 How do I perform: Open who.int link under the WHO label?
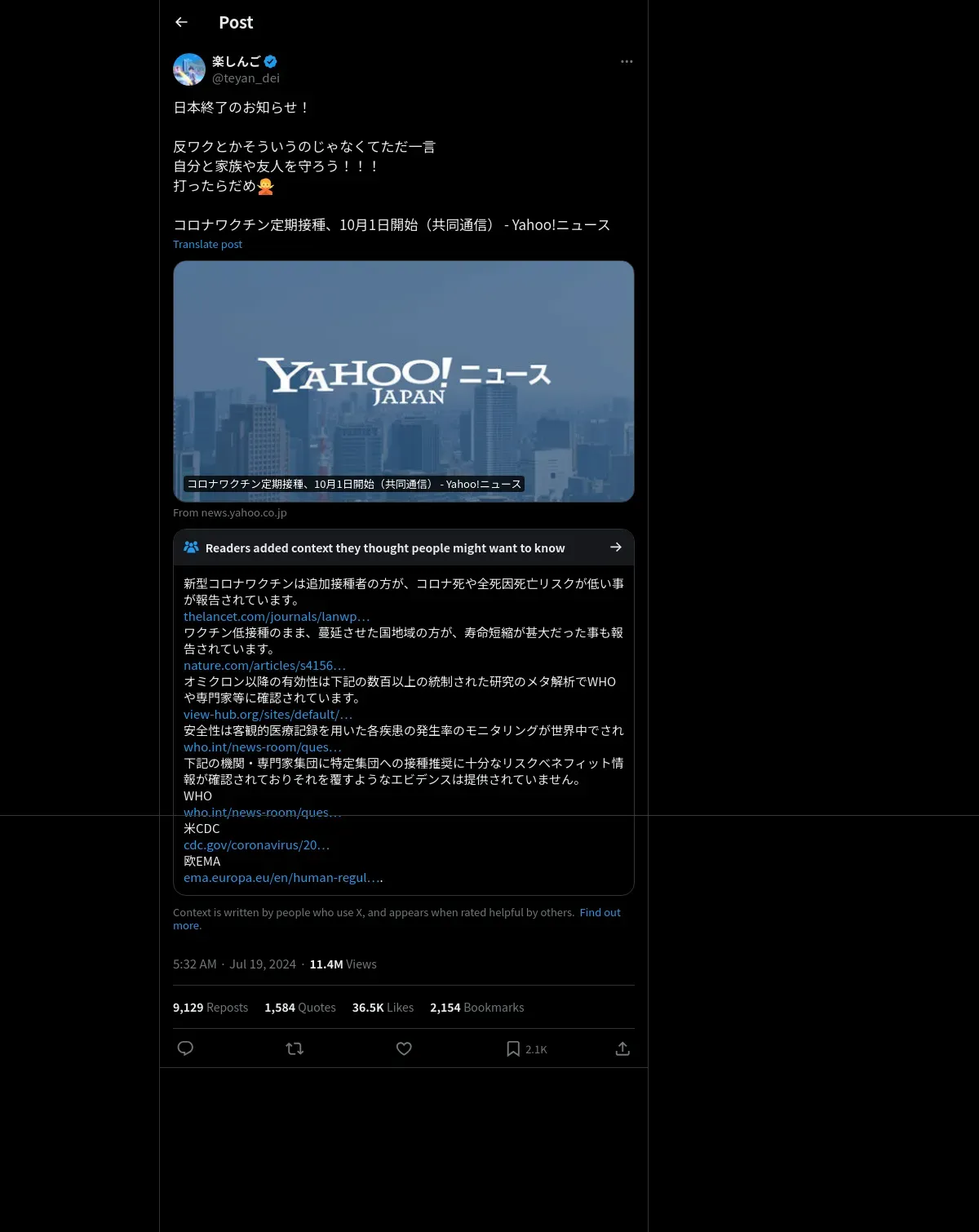(x=262, y=813)
